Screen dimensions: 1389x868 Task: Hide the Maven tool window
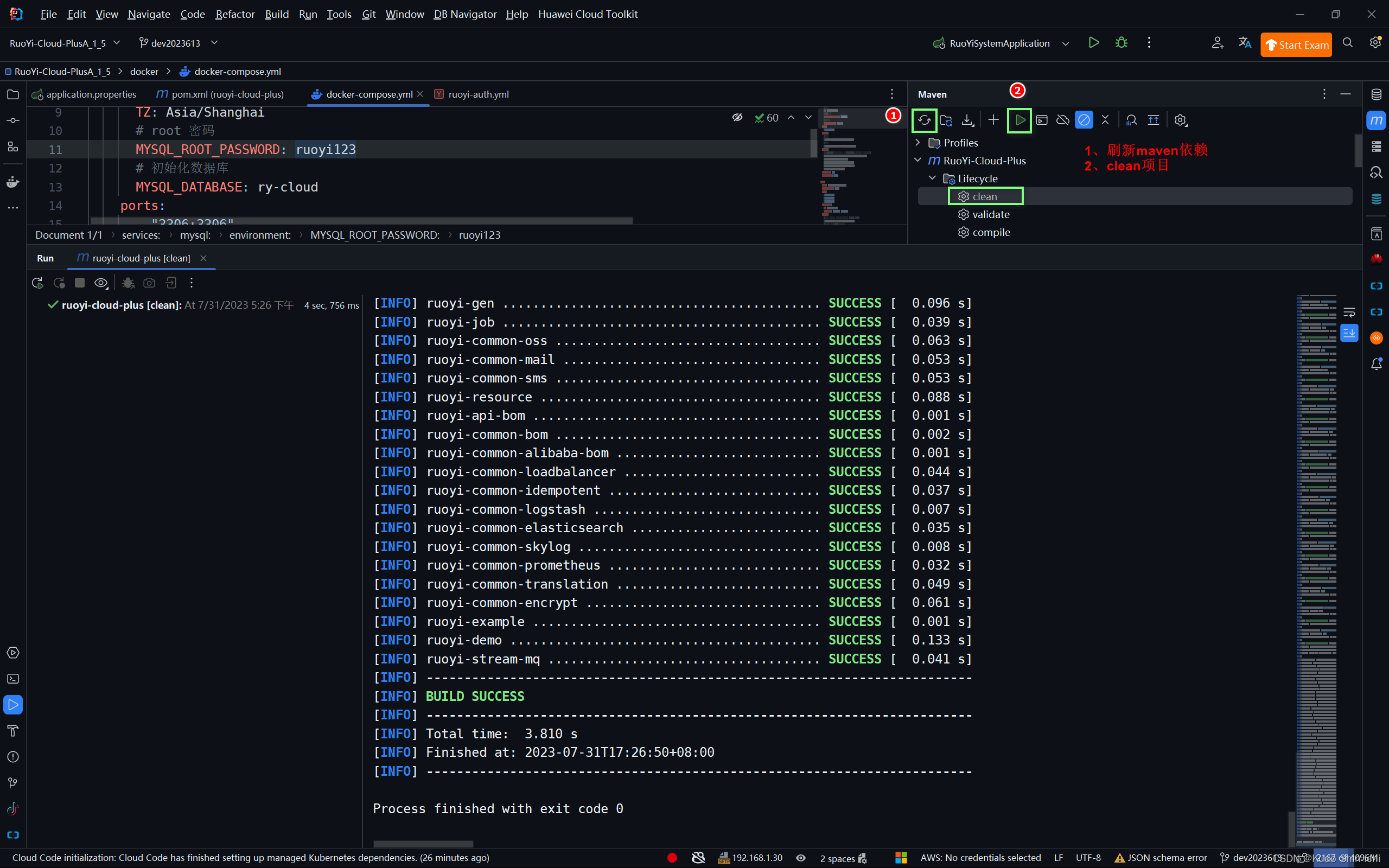point(1346,94)
